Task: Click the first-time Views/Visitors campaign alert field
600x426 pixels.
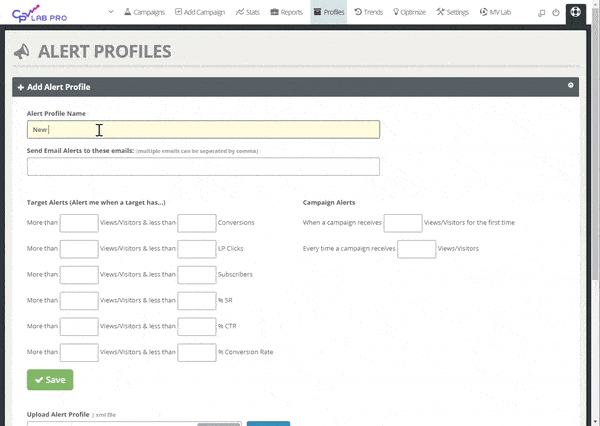Action: click(402, 223)
